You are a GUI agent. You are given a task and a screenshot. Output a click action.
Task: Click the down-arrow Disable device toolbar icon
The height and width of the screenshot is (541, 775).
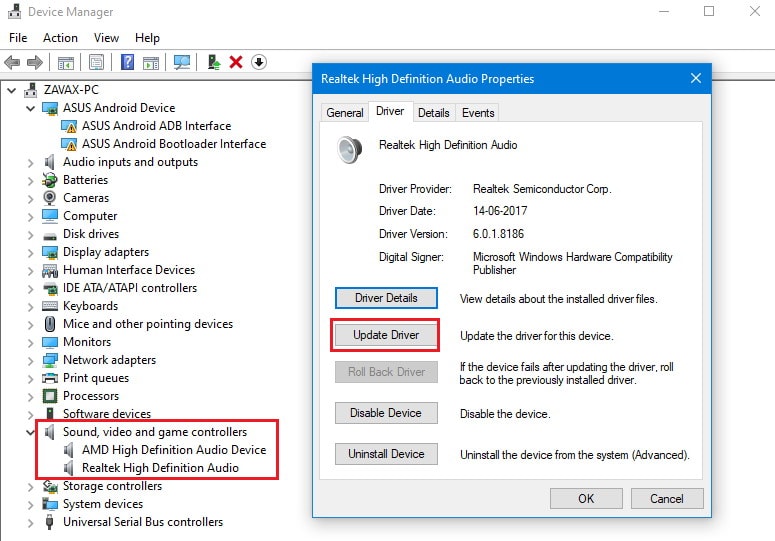click(259, 62)
